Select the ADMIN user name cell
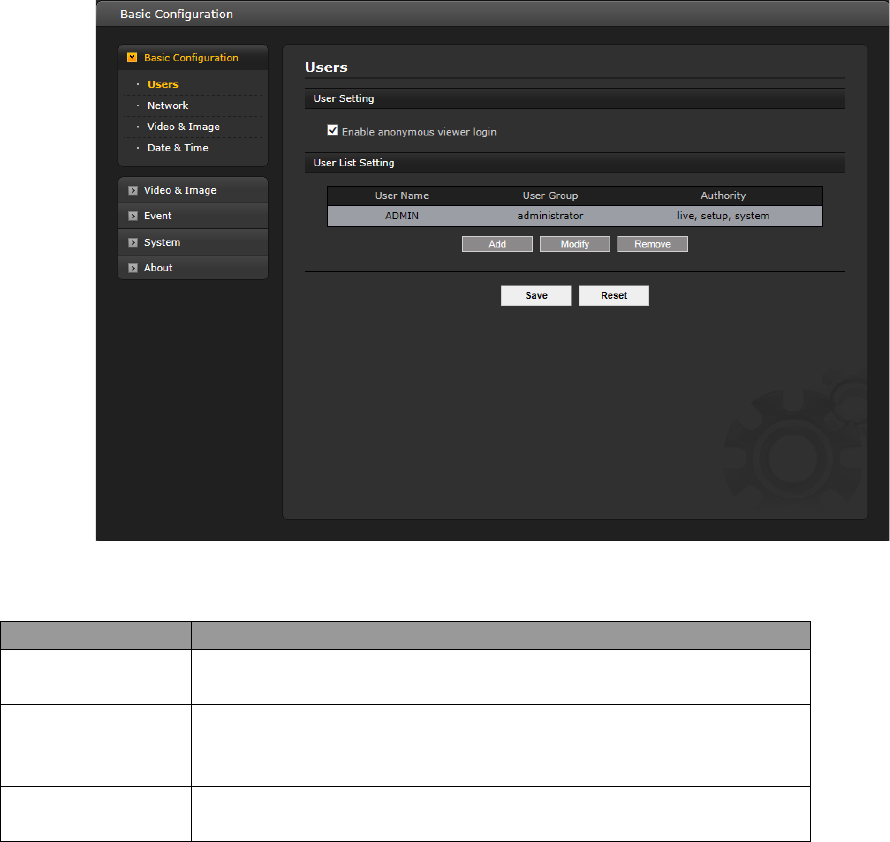The image size is (890, 842). point(402,216)
